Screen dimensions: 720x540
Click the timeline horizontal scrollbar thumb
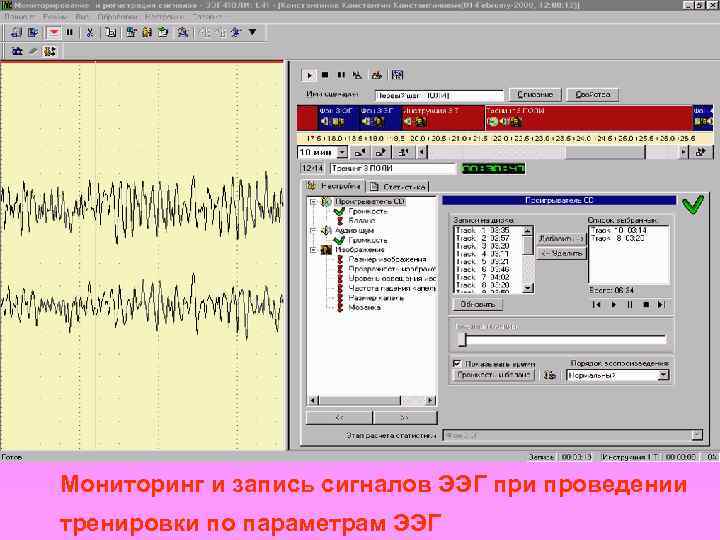605,152
